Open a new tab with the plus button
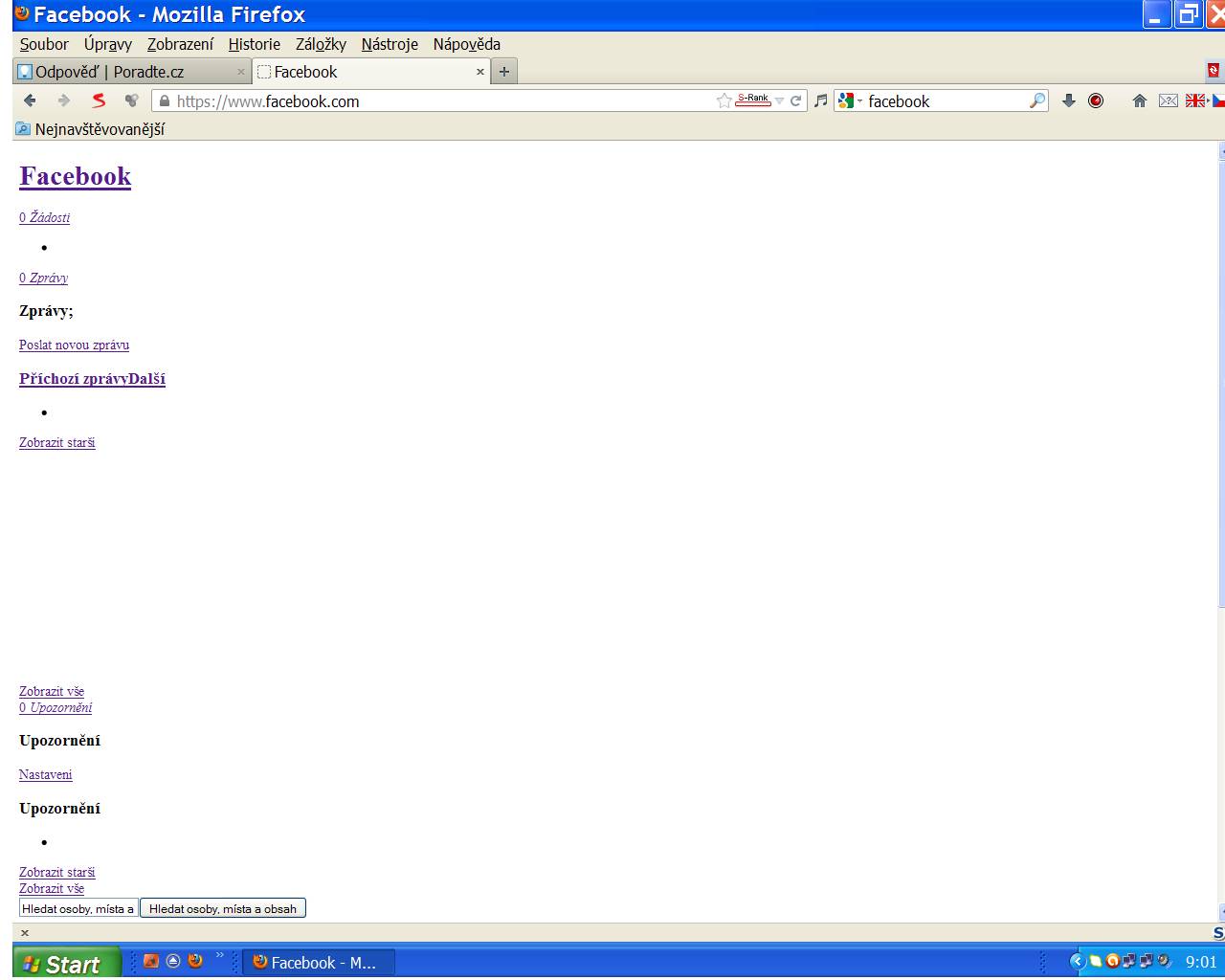 pos(504,72)
